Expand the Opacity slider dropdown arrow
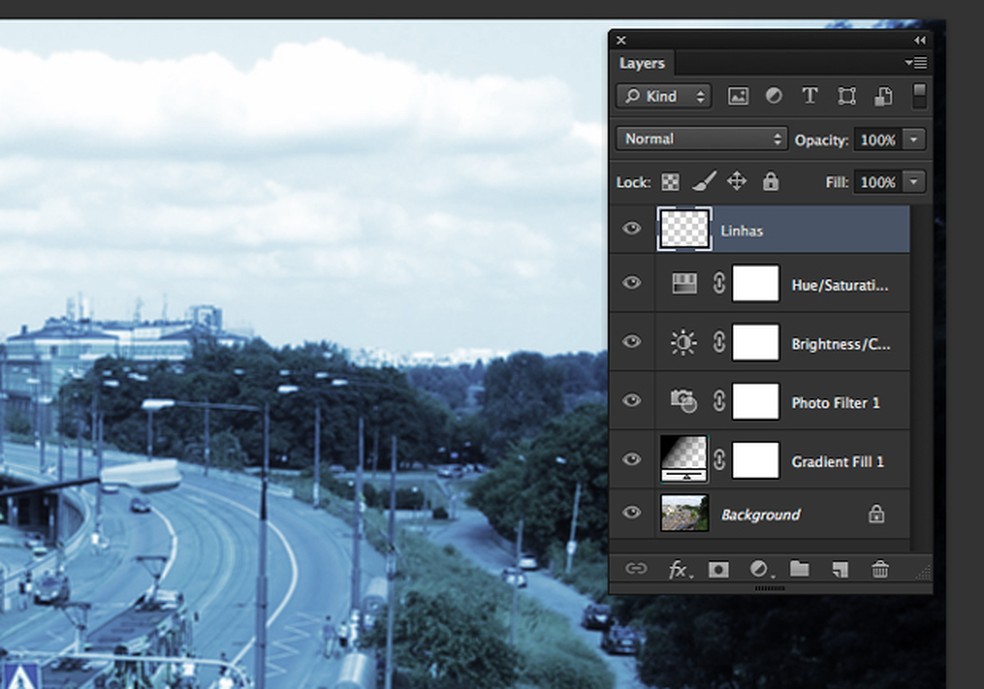This screenshot has height=689, width=984. (914, 139)
